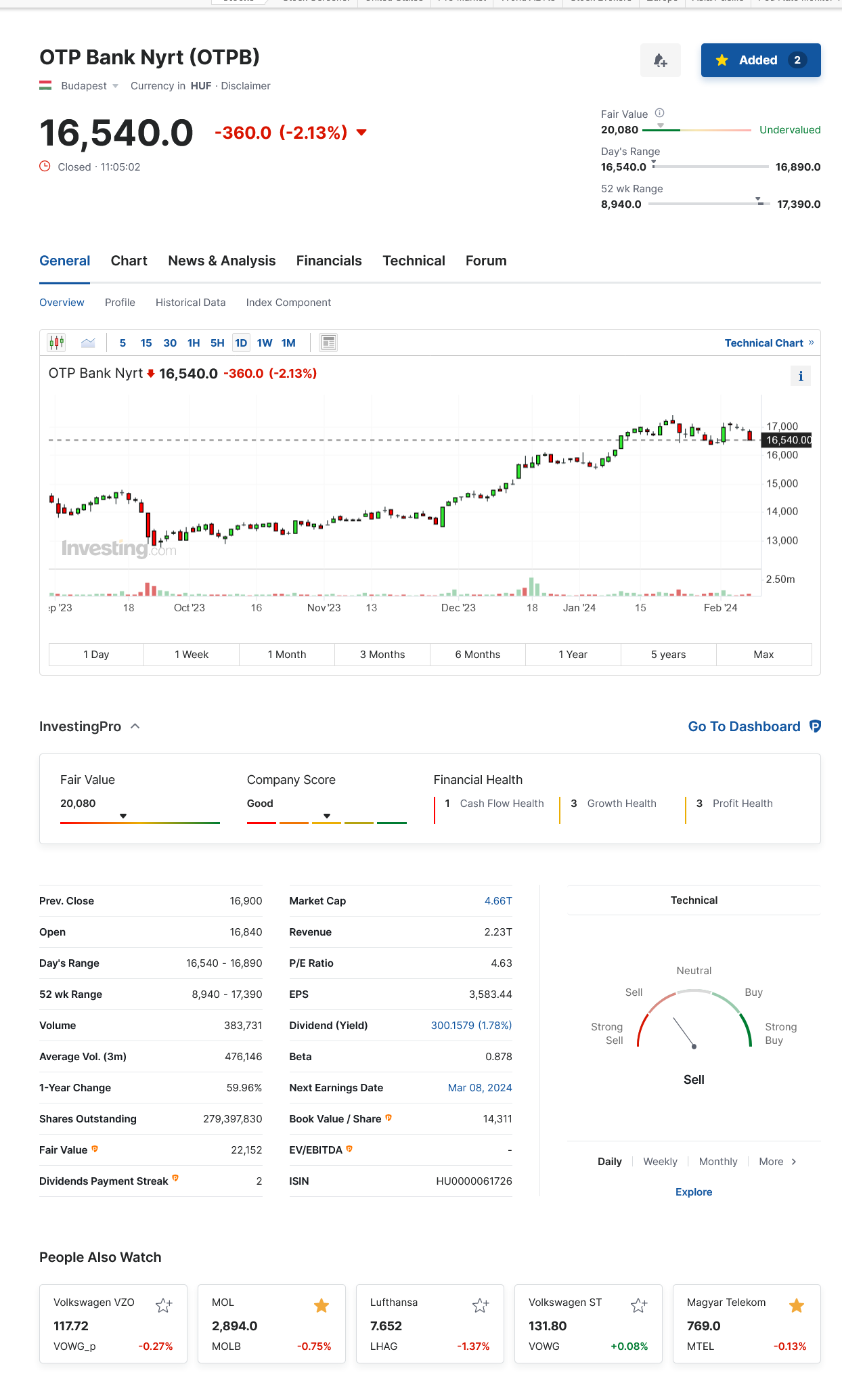Image resolution: width=842 pixels, height=1400 pixels.
Task: Toggle the Magyar Telekom watchlist star
Action: [797, 1305]
